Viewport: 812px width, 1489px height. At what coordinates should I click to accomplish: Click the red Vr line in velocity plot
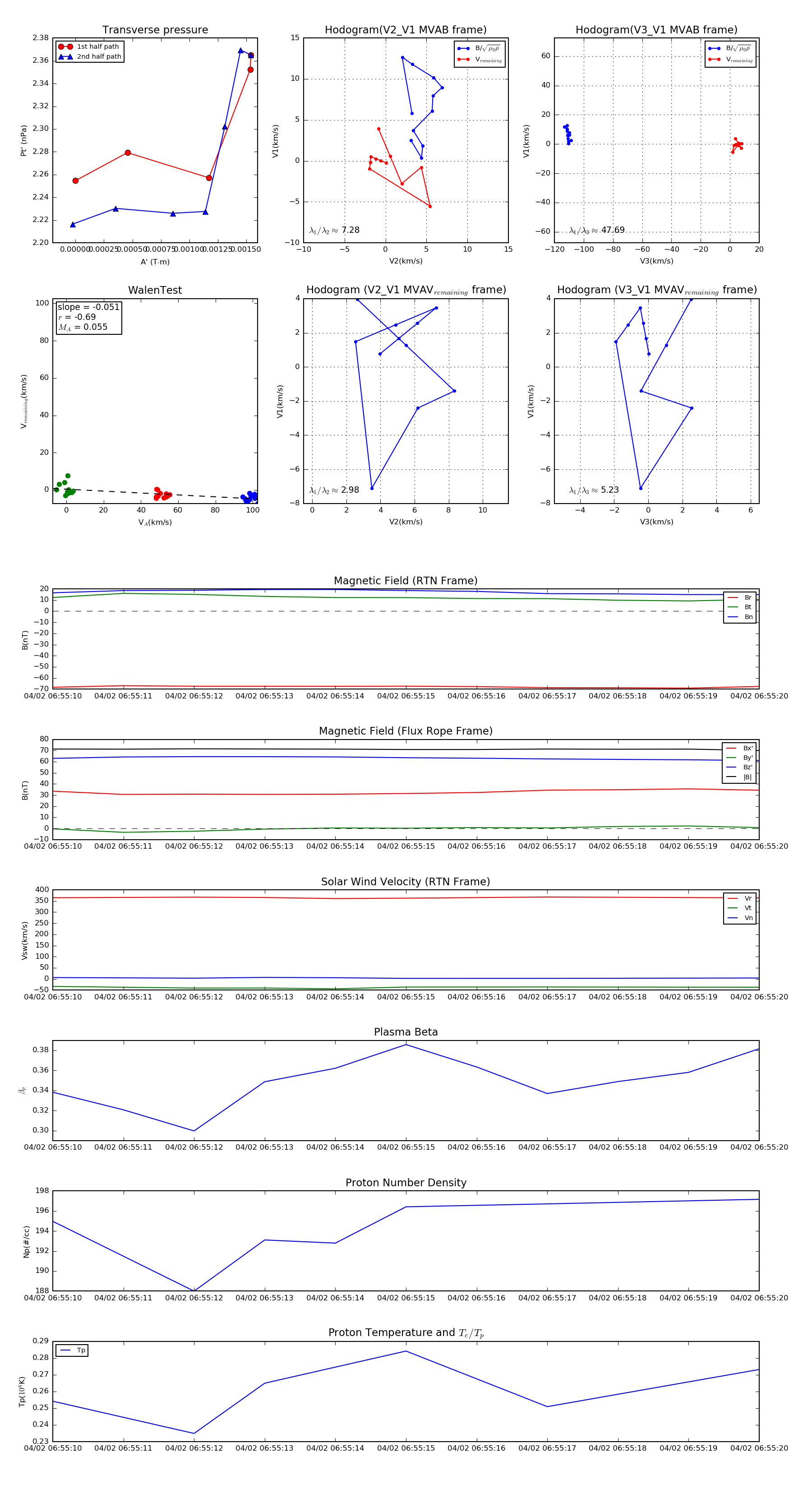pyautogui.click(x=406, y=897)
